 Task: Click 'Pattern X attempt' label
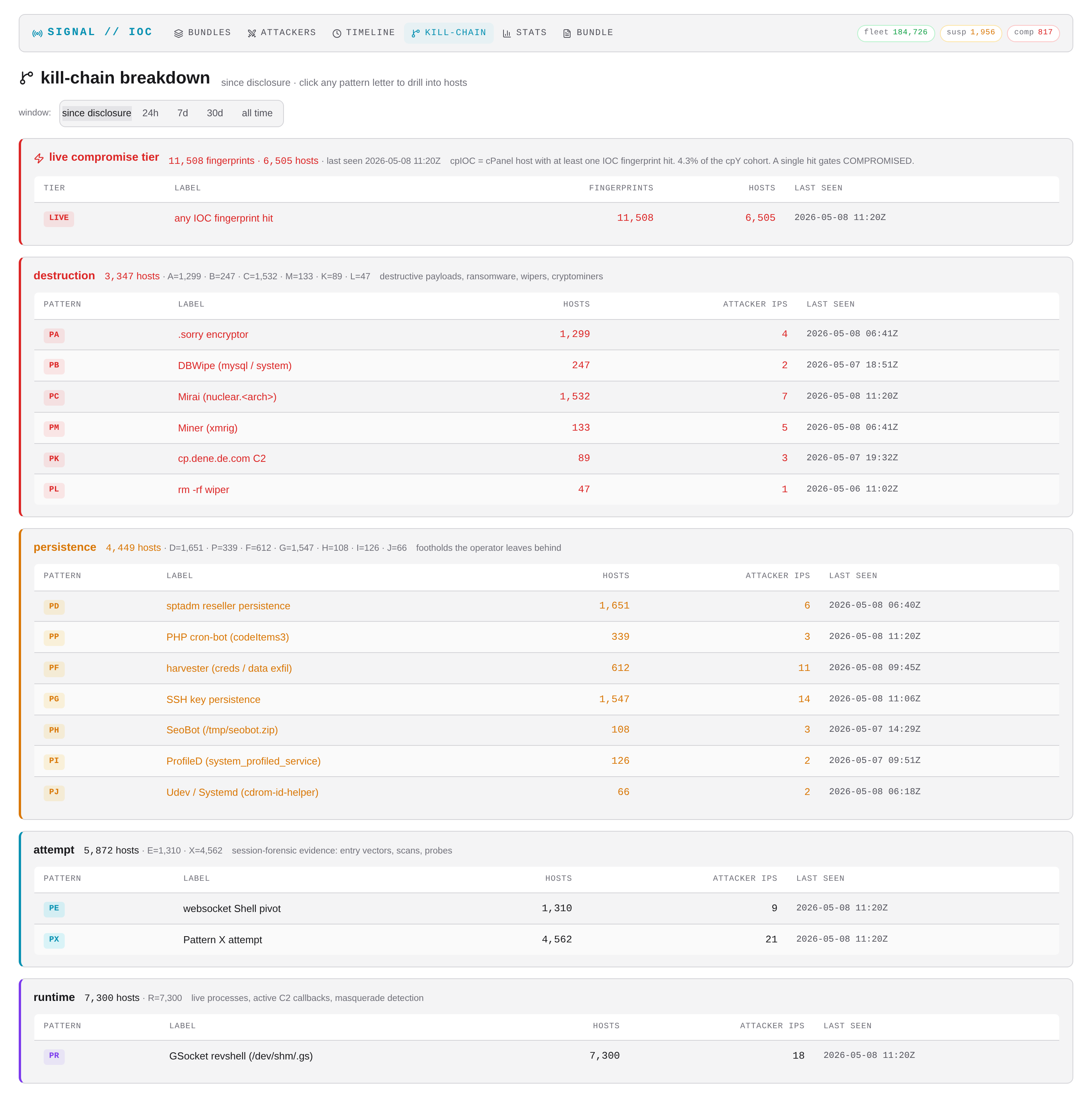tap(223, 940)
